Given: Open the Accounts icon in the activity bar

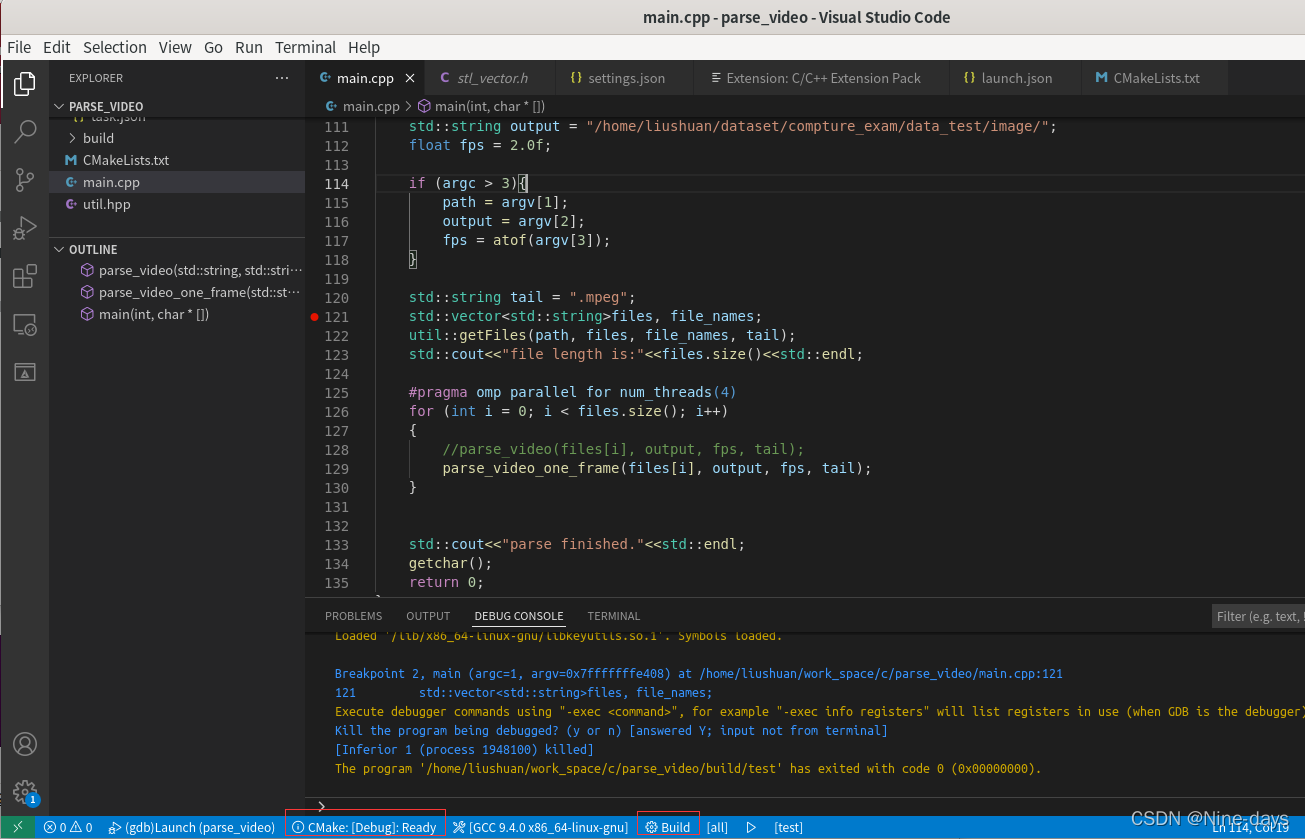Looking at the screenshot, I should [24, 743].
